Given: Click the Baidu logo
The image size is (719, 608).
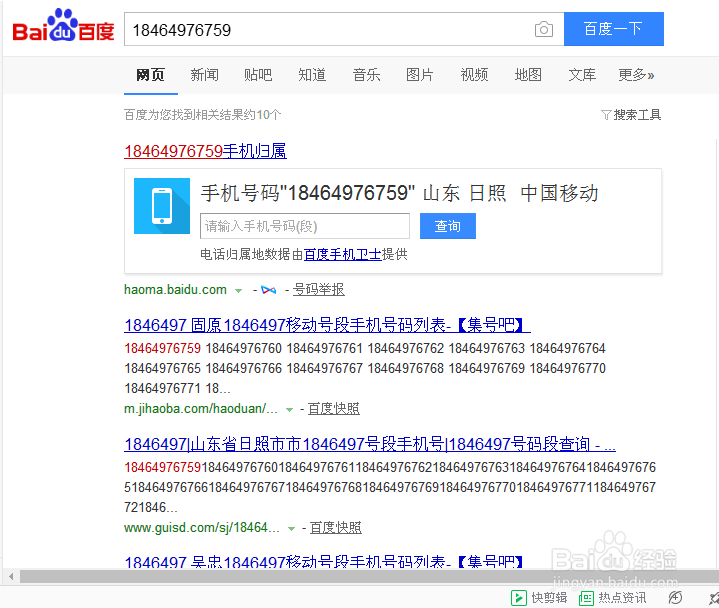Looking at the screenshot, I should click(63, 25).
